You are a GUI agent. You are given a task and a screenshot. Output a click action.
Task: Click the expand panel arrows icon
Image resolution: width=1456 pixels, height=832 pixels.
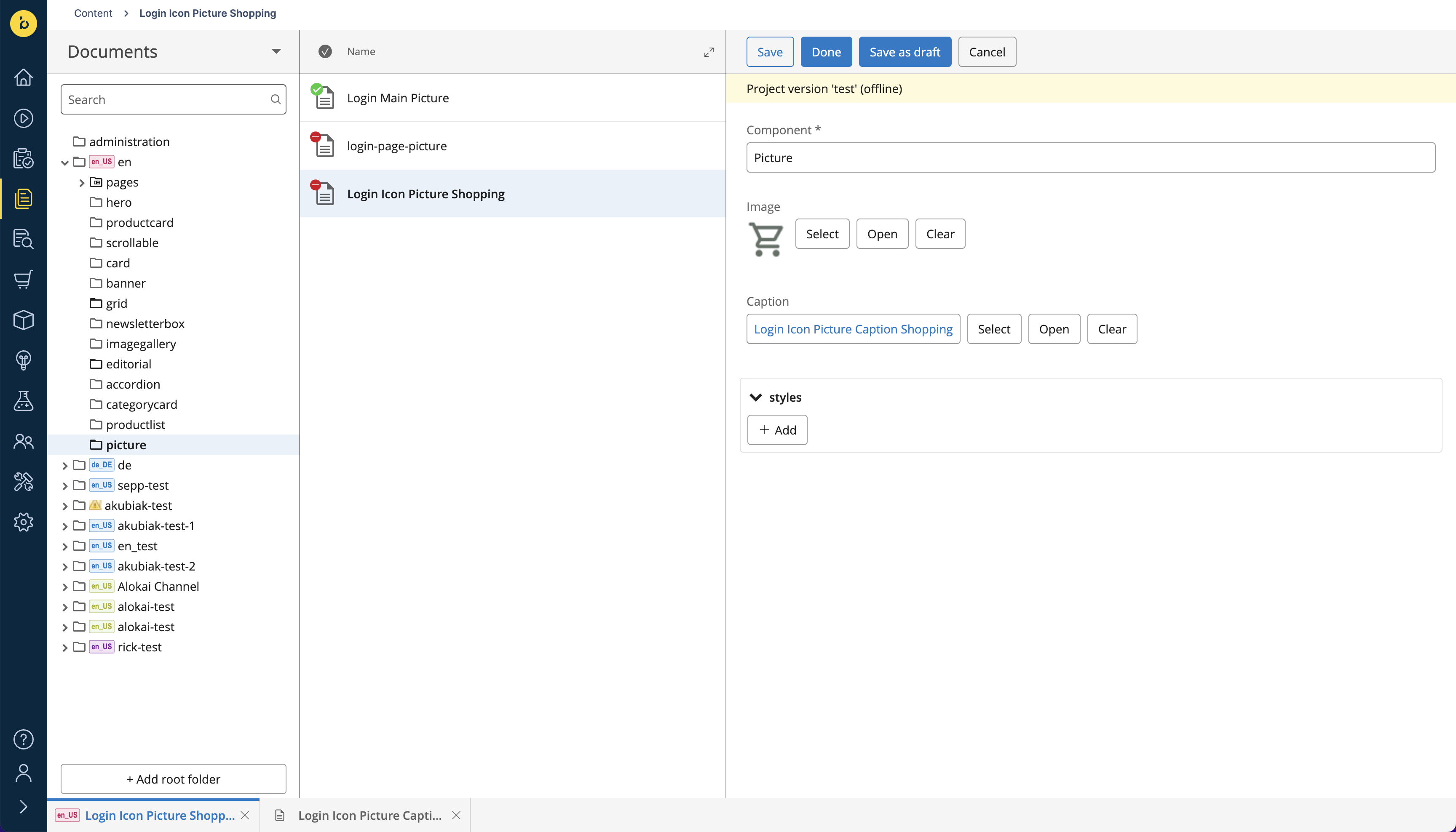[x=709, y=52]
